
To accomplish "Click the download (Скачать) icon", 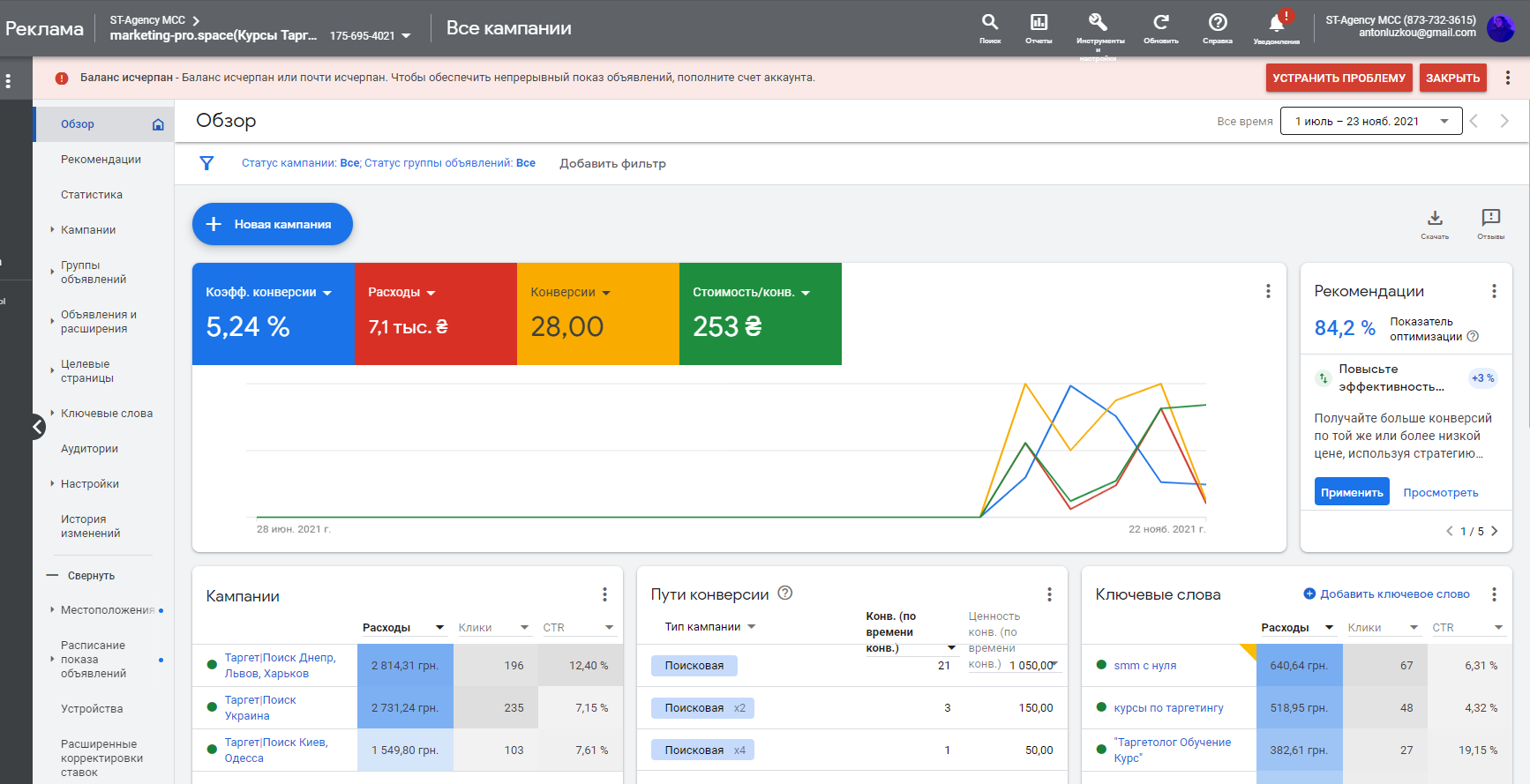I will pos(1435,219).
